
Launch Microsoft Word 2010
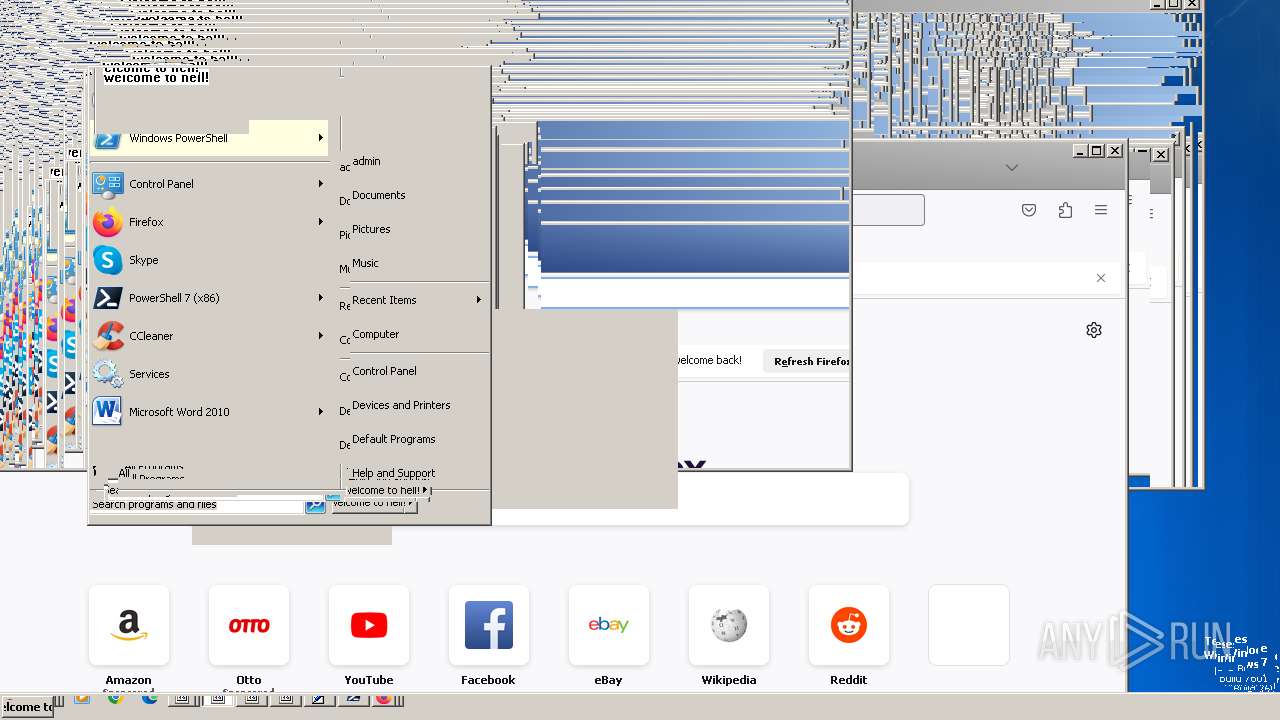[x=210, y=412]
